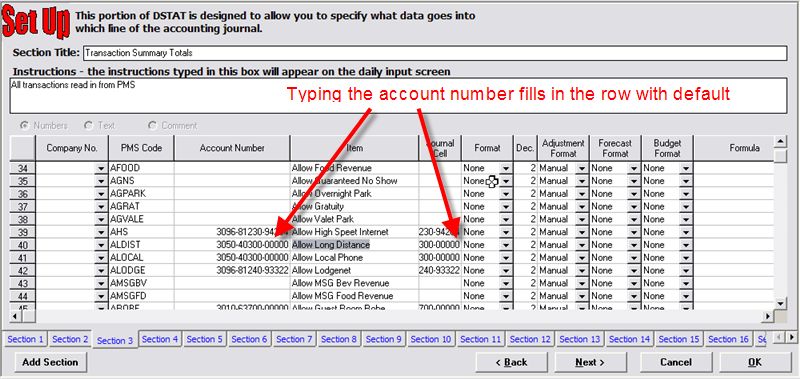This screenshot has width=800, height=379.
Task: Click the Back button
Action: point(511,362)
